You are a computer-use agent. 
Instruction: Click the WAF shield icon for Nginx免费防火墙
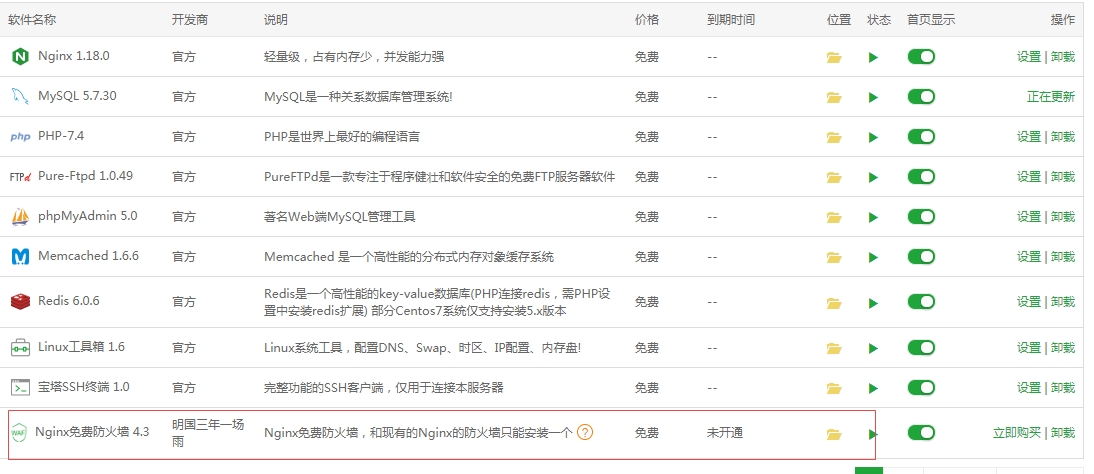pos(19,433)
